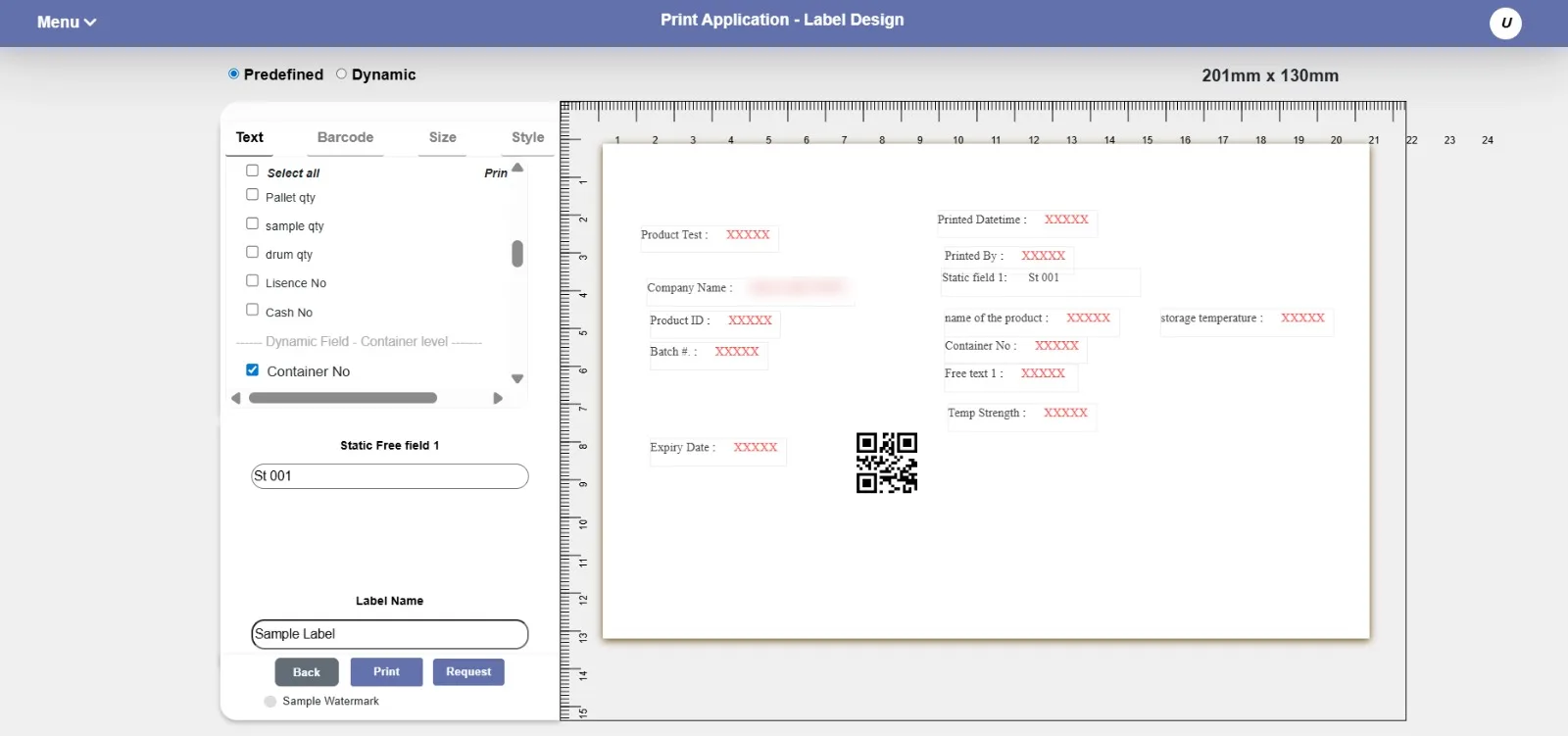Click the vertical scrollbar thumb in field list

tap(517, 254)
